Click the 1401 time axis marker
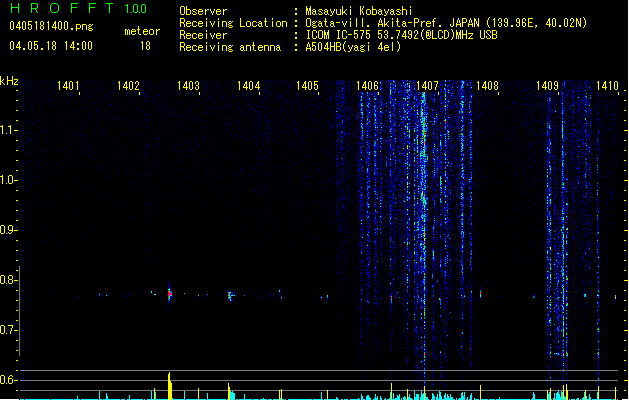This screenshot has height=400, width=629. coord(68,86)
